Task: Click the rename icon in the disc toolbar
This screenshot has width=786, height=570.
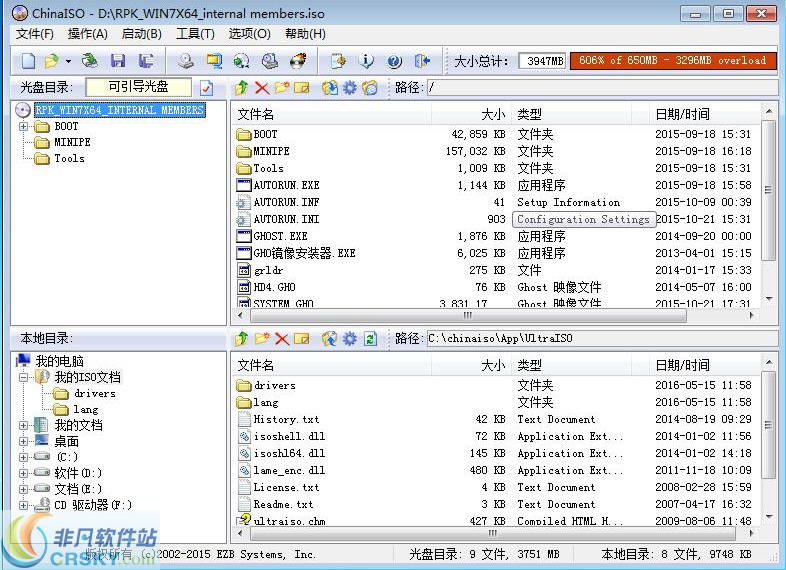Action: [302, 88]
